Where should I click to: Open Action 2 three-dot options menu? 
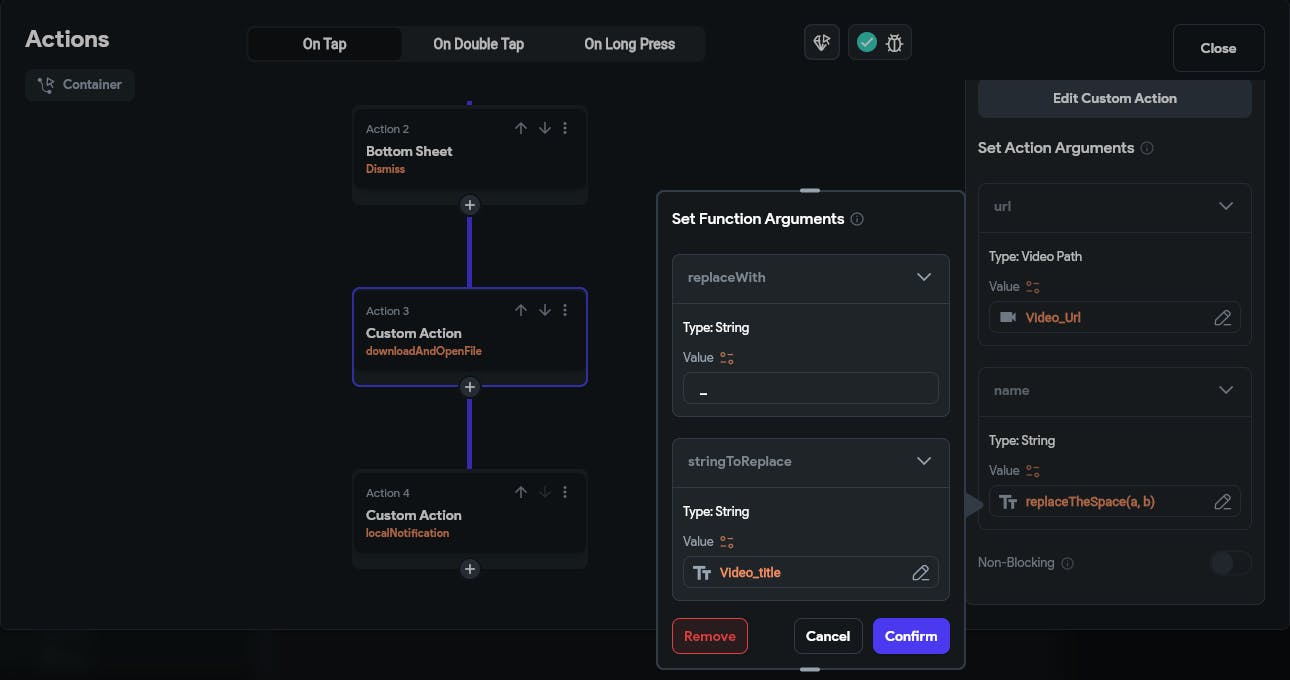[x=565, y=128]
